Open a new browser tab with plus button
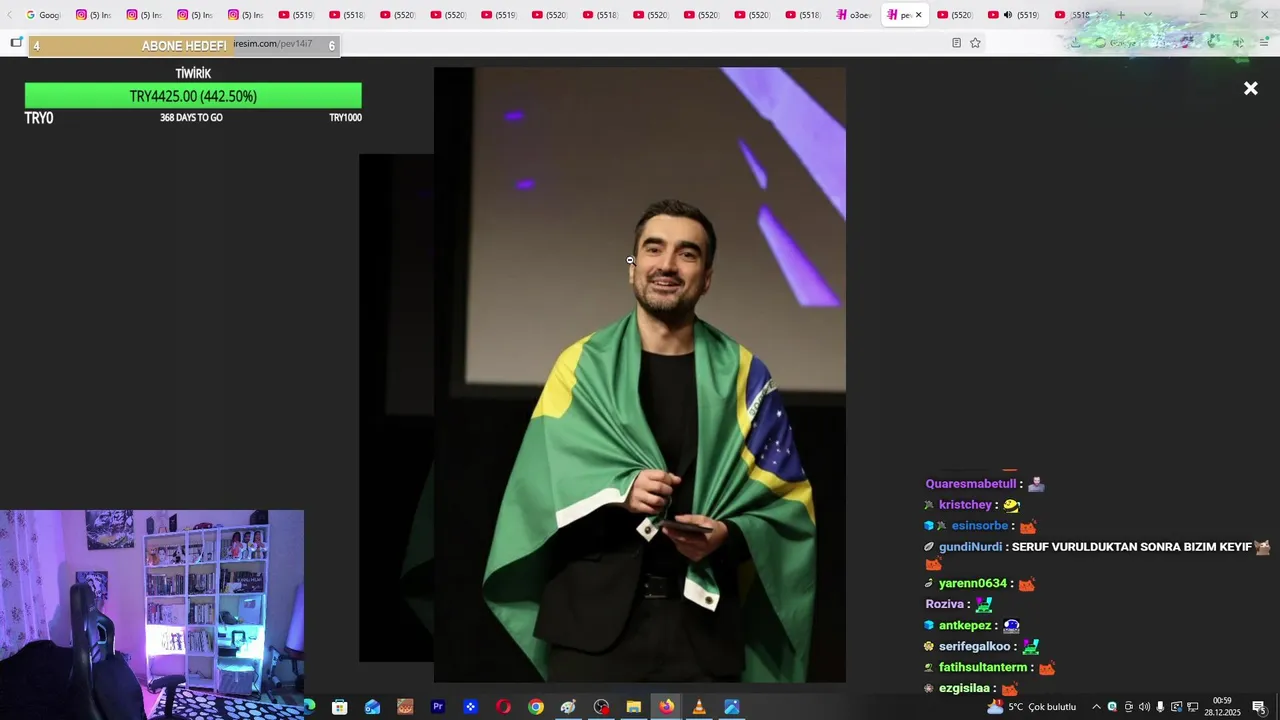The width and height of the screenshot is (1280, 720). click(1121, 15)
